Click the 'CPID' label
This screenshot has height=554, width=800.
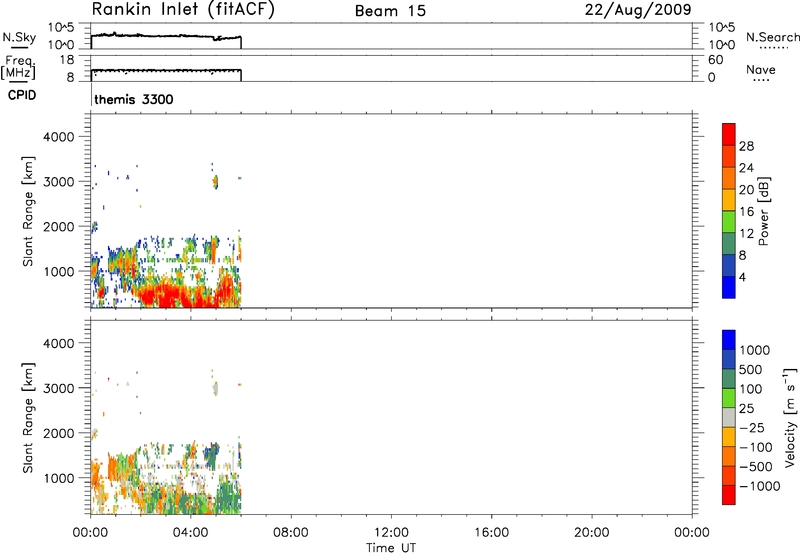tap(22, 95)
